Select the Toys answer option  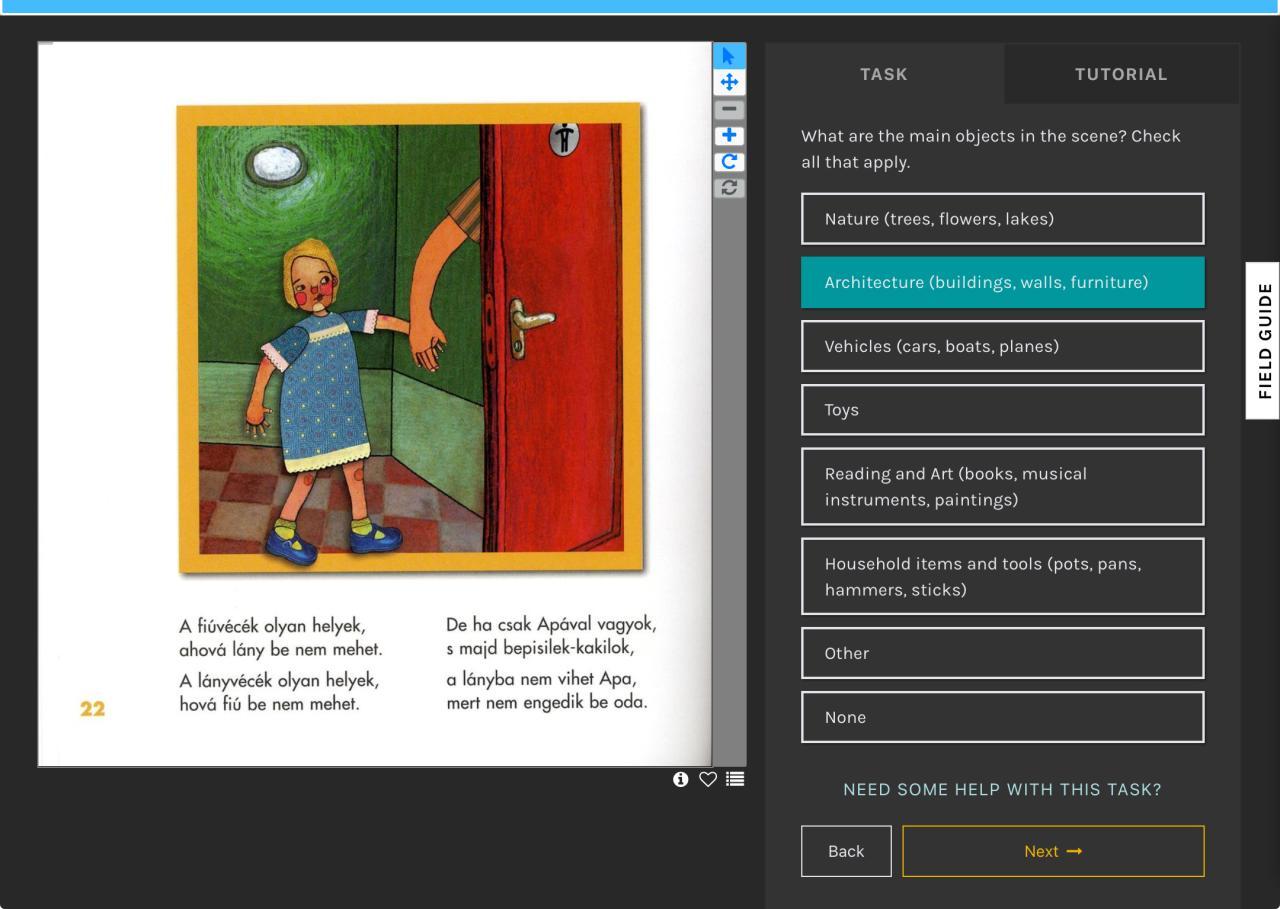tap(1003, 410)
